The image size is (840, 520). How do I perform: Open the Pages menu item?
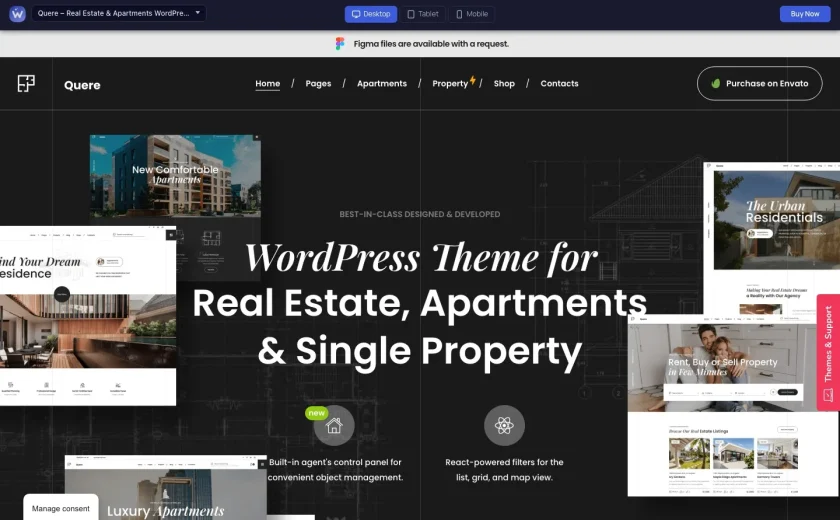(318, 84)
